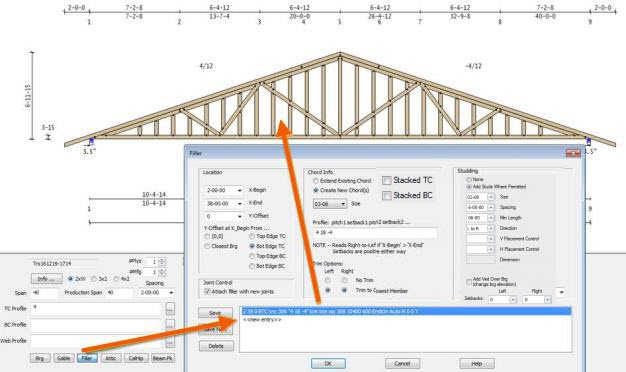Screen dimensions: 626x372
Task: Click Save in Filler dialog
Action: point(216,313)
